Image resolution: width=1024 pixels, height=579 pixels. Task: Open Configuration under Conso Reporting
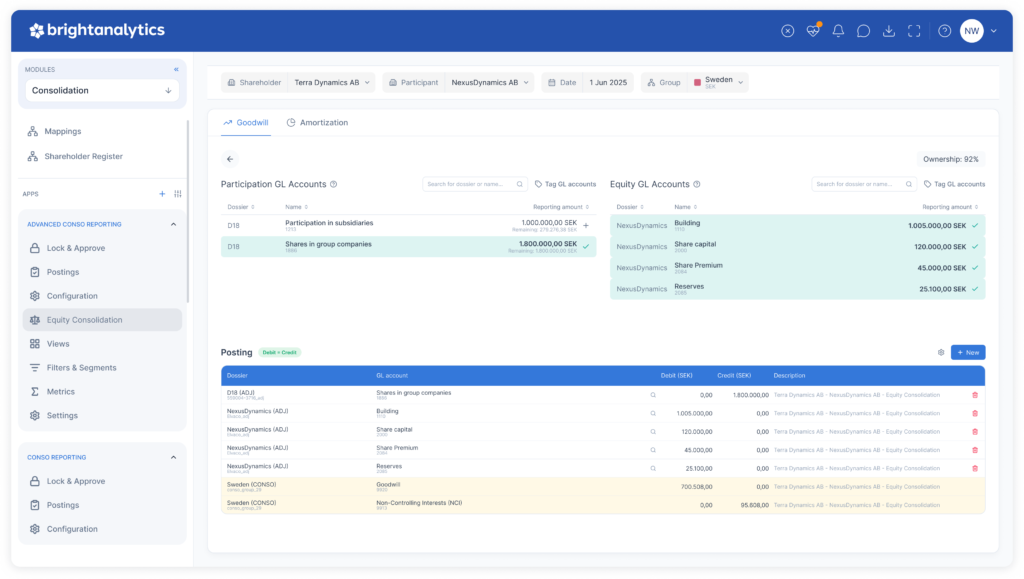(72, 529)
